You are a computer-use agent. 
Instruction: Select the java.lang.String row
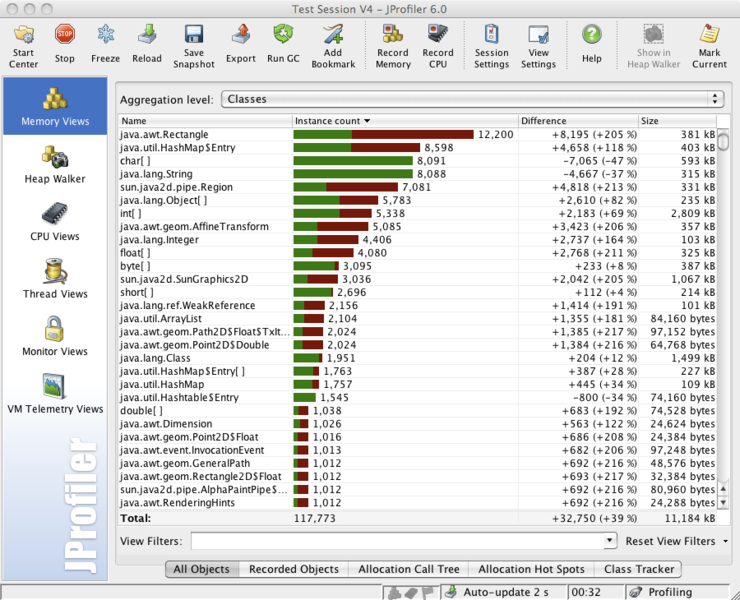click(x=418, y=174)
